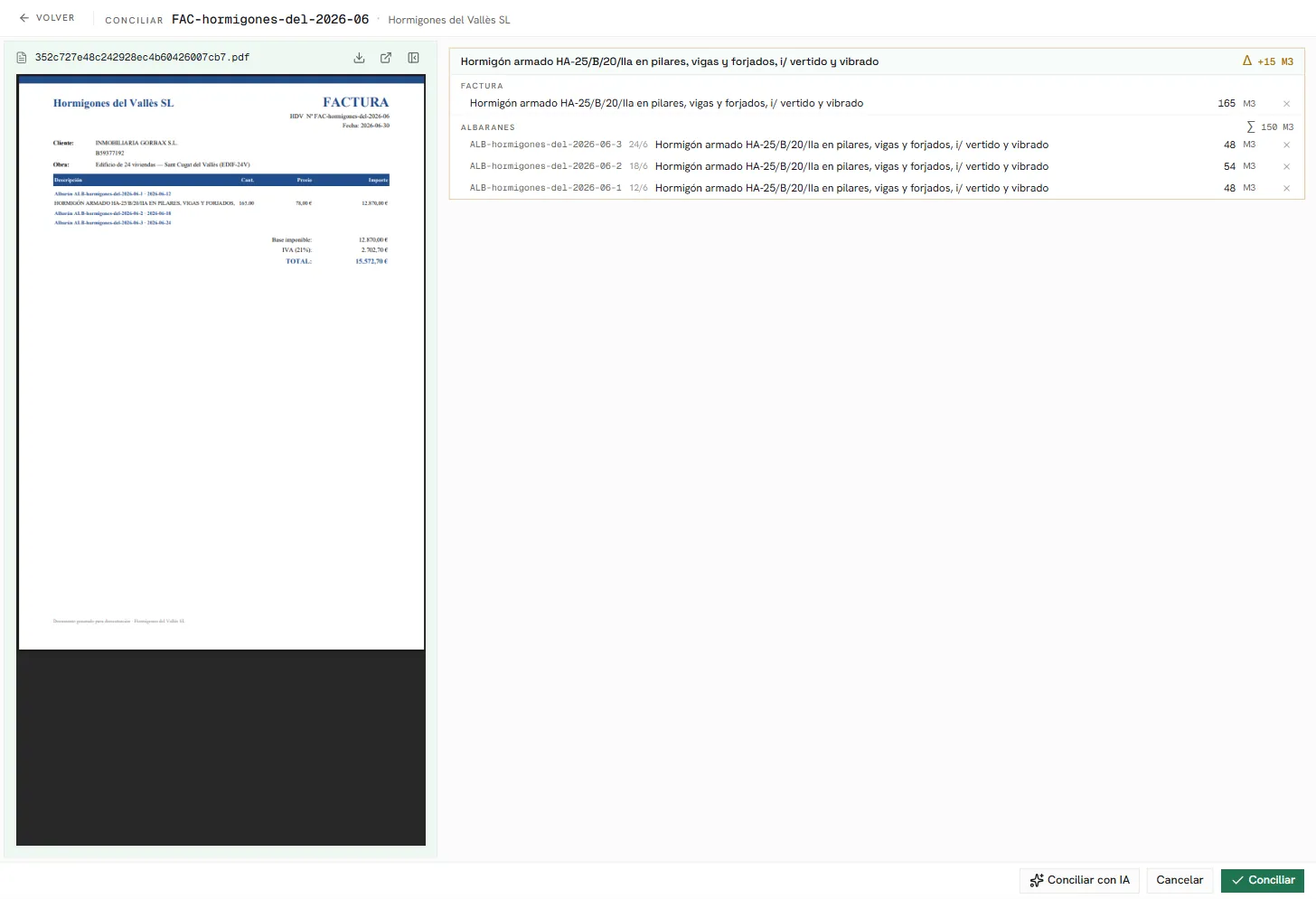Remove albarán ALB-hormigones-del-2026-06-1 line
The image size is (1316, 899).
(x=1286, y=189)
